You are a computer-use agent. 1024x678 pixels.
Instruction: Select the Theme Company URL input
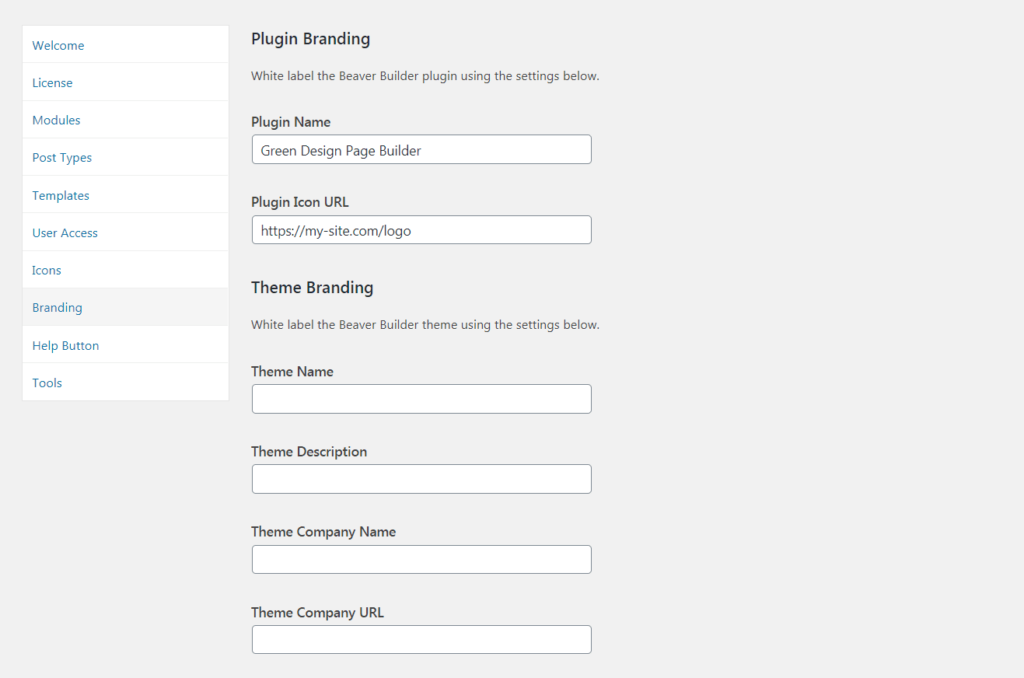tap(421, 639)
